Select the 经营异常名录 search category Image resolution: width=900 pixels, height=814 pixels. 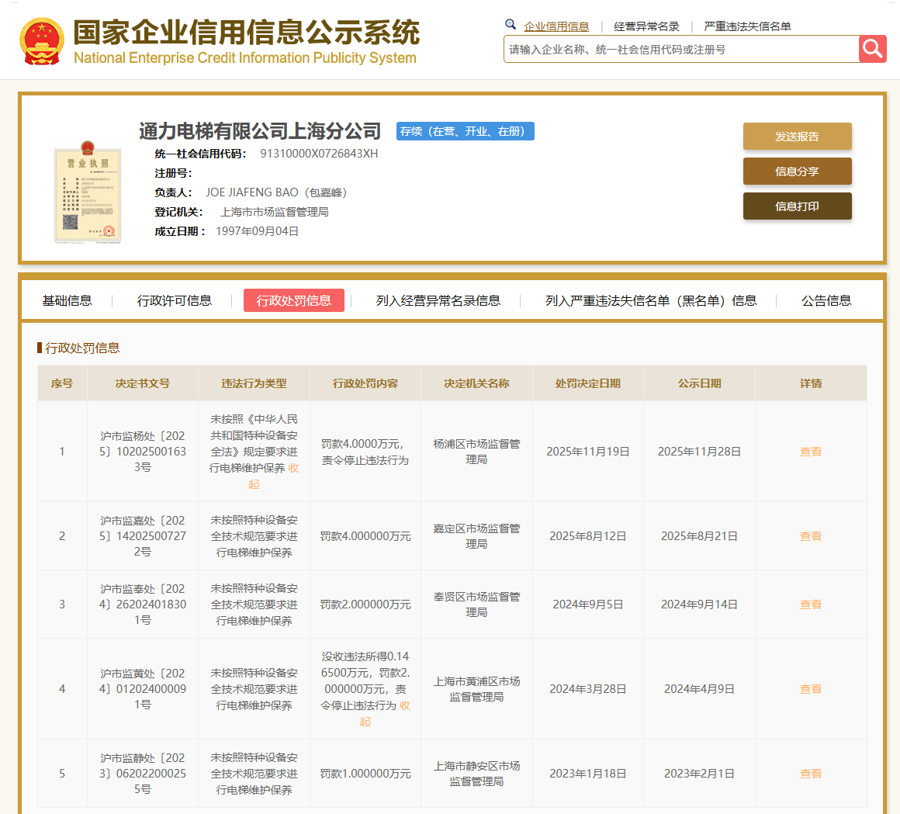(646, 26)
